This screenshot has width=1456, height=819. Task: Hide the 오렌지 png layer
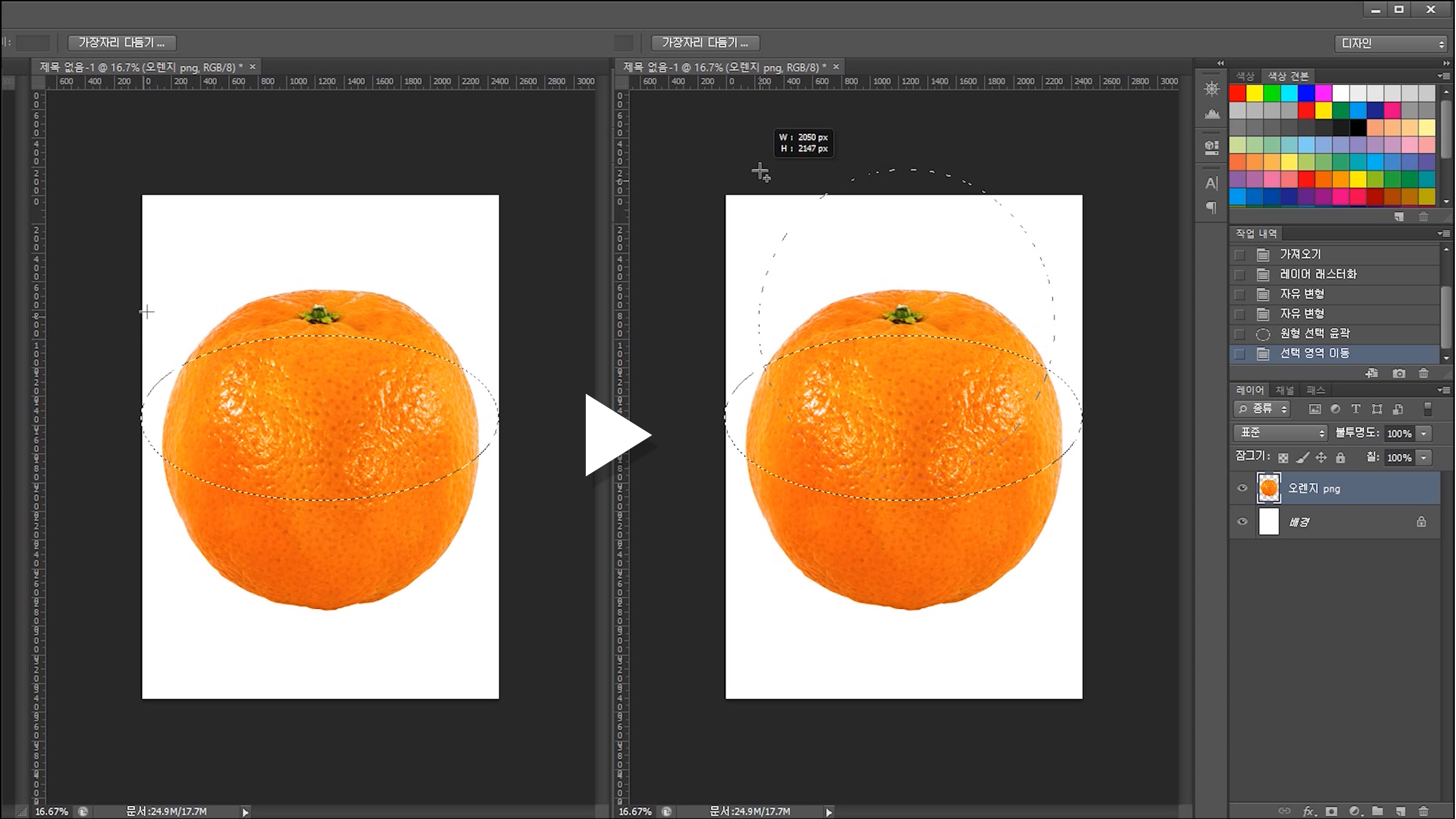[x=1242, y=488]
